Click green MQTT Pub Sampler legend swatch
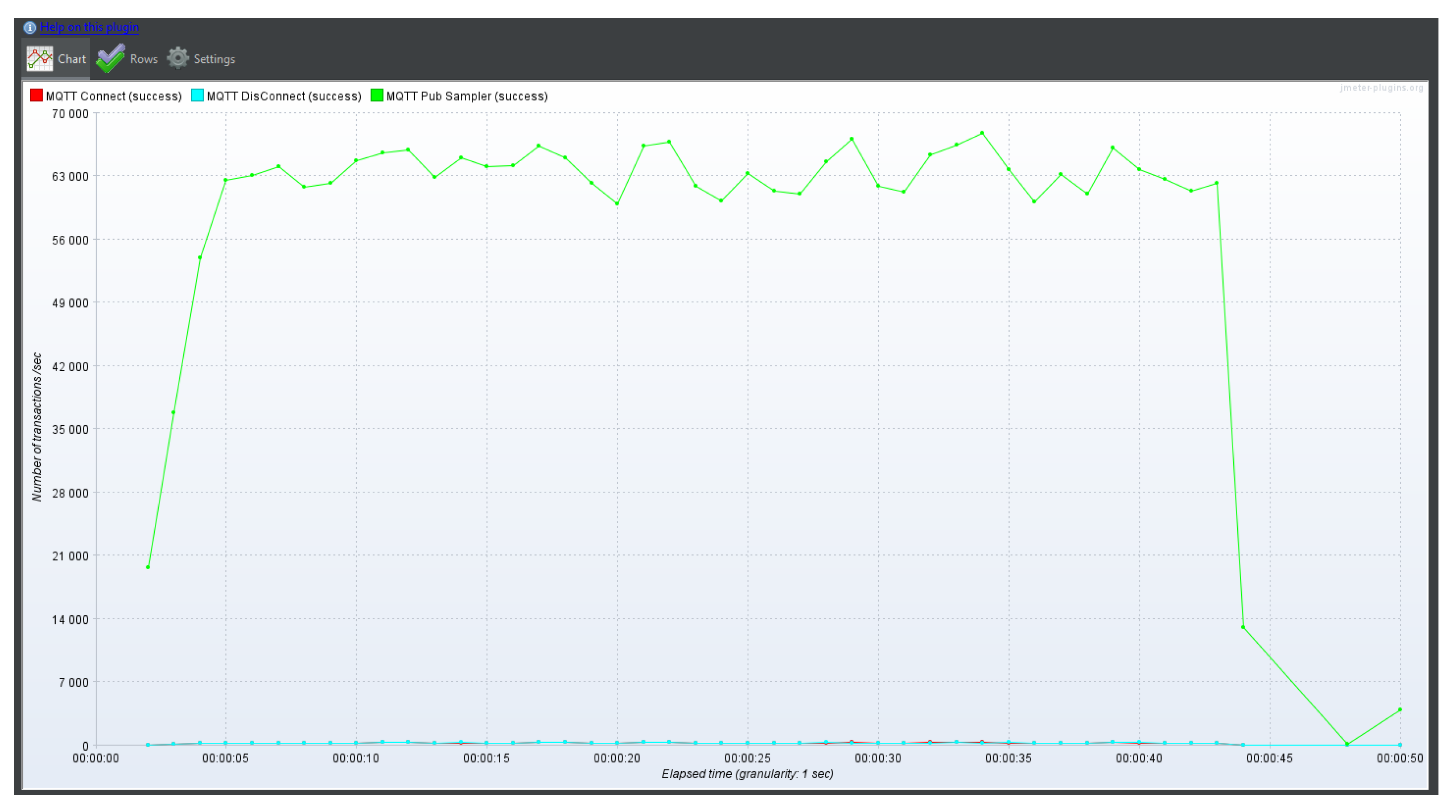Screen dimensions: 1456x812 377,96
